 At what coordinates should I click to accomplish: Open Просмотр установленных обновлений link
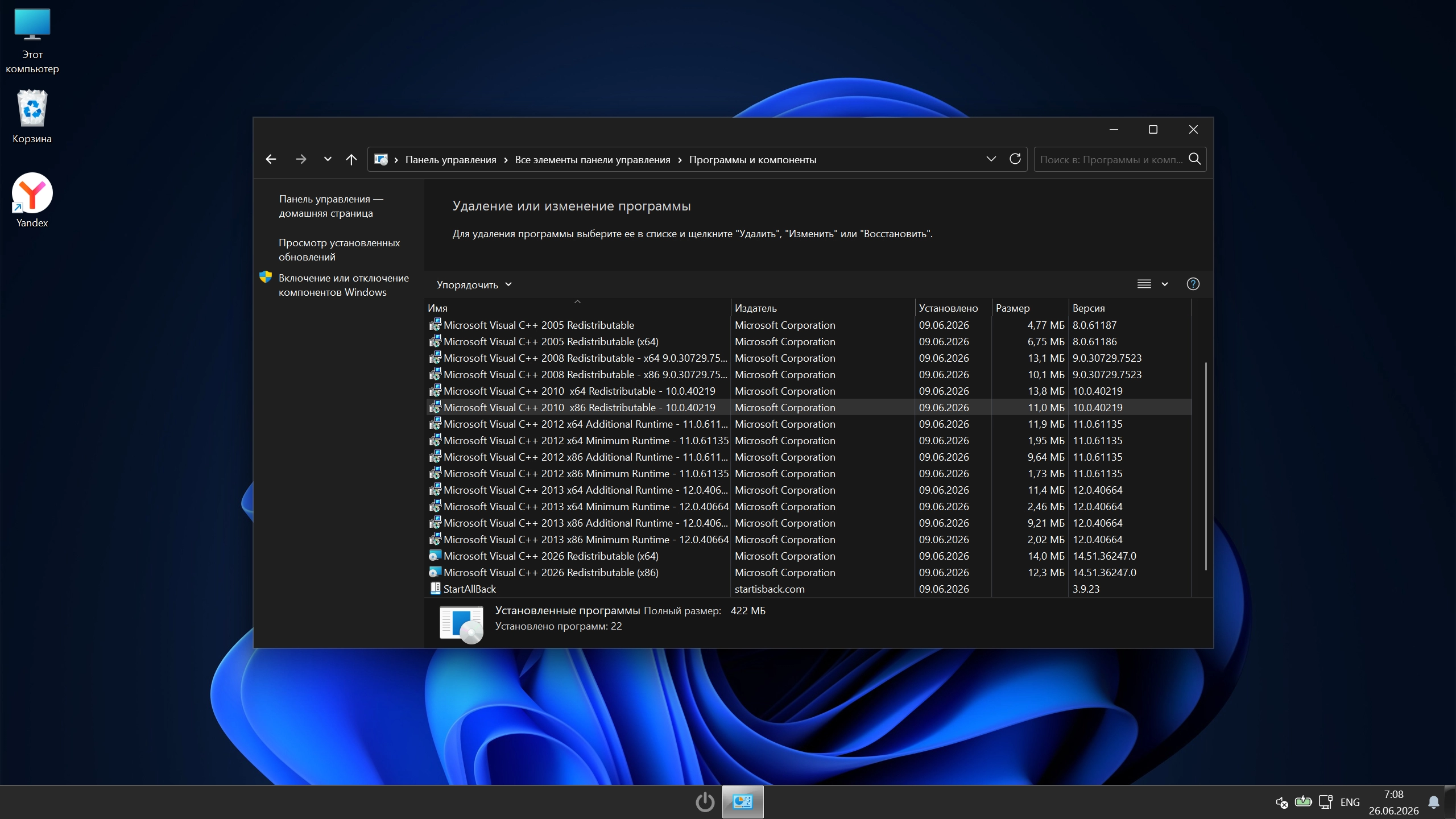[x=339, y=250]
